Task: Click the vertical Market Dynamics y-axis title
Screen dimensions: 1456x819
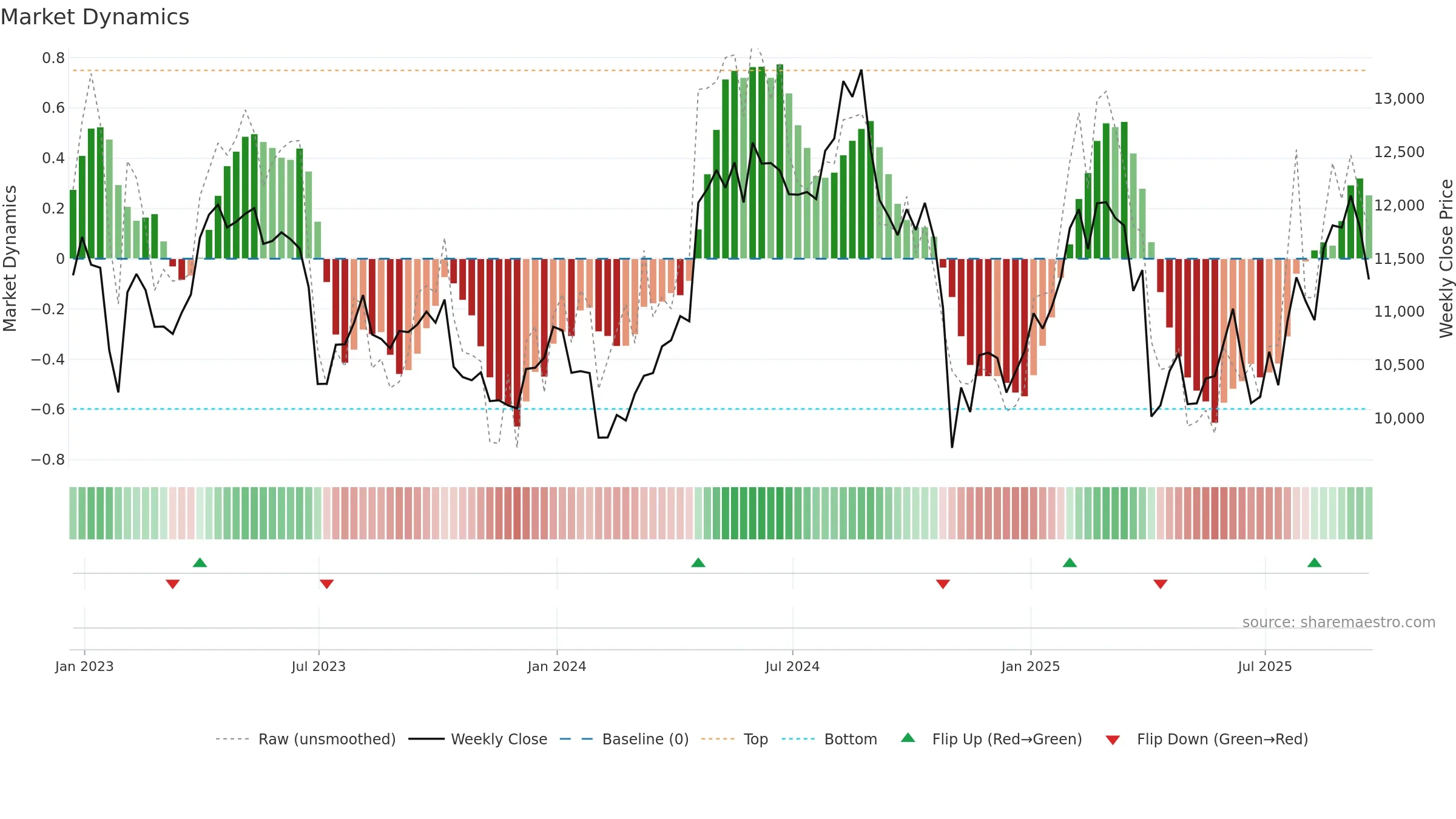Action: tap(10, 258)
